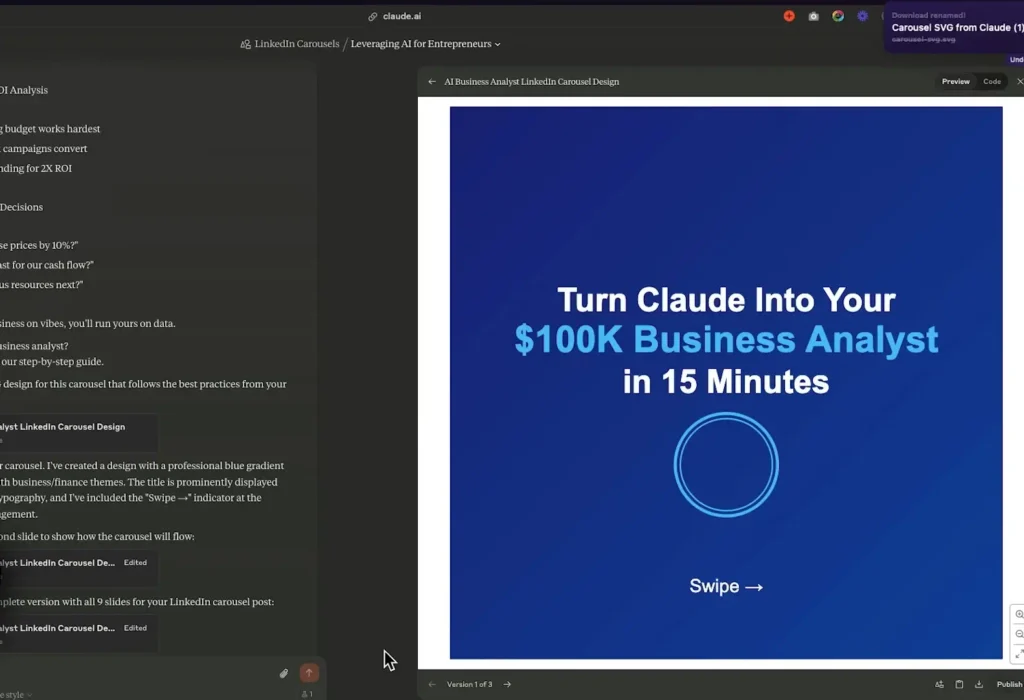
Task: Open the multicolored circle browser extension
Action: [x=838, y=16]
